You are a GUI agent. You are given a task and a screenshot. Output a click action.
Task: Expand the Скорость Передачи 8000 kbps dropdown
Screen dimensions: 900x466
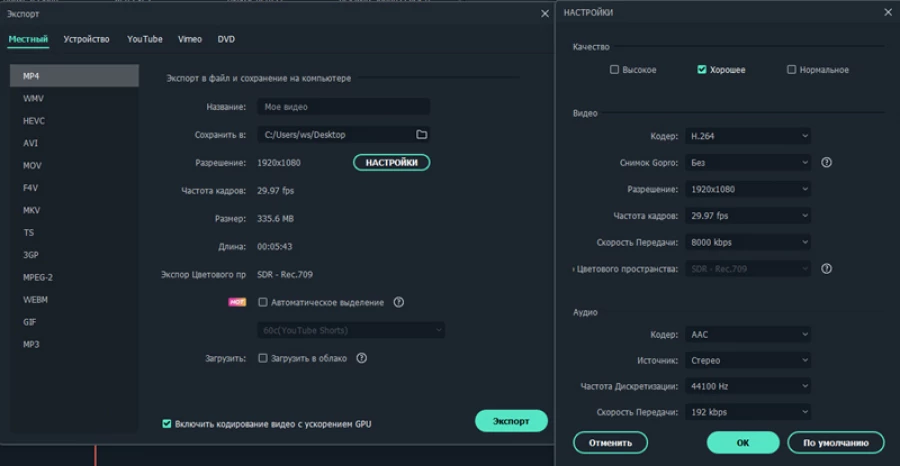click(747, 242)
